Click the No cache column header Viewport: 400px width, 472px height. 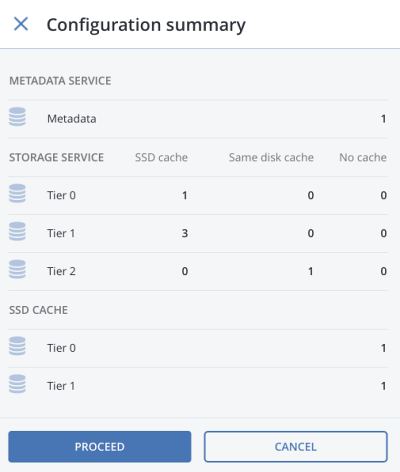[363, 157]
